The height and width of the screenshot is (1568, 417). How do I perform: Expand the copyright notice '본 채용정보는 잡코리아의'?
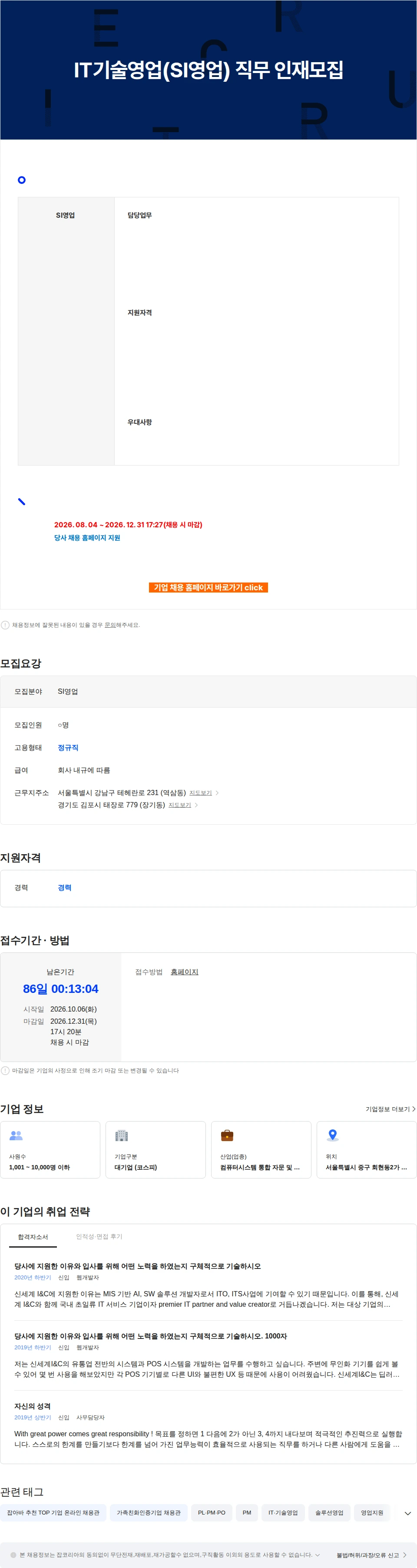coord(317,1555)
